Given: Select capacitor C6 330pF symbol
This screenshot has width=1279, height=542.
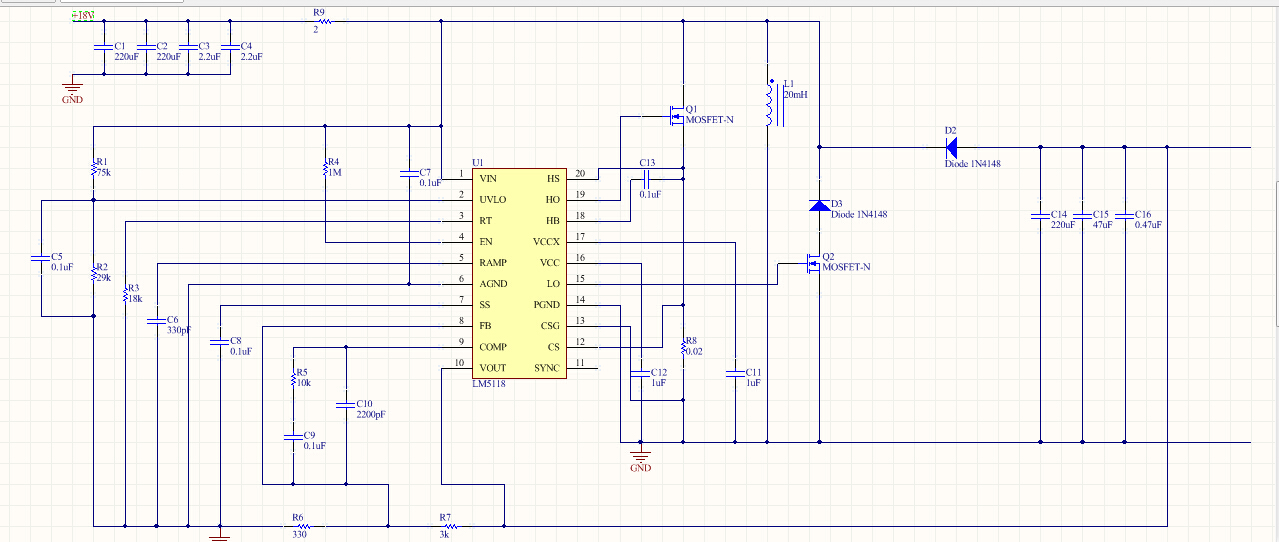Looking at the screenshot, I should tap(157, 321).
